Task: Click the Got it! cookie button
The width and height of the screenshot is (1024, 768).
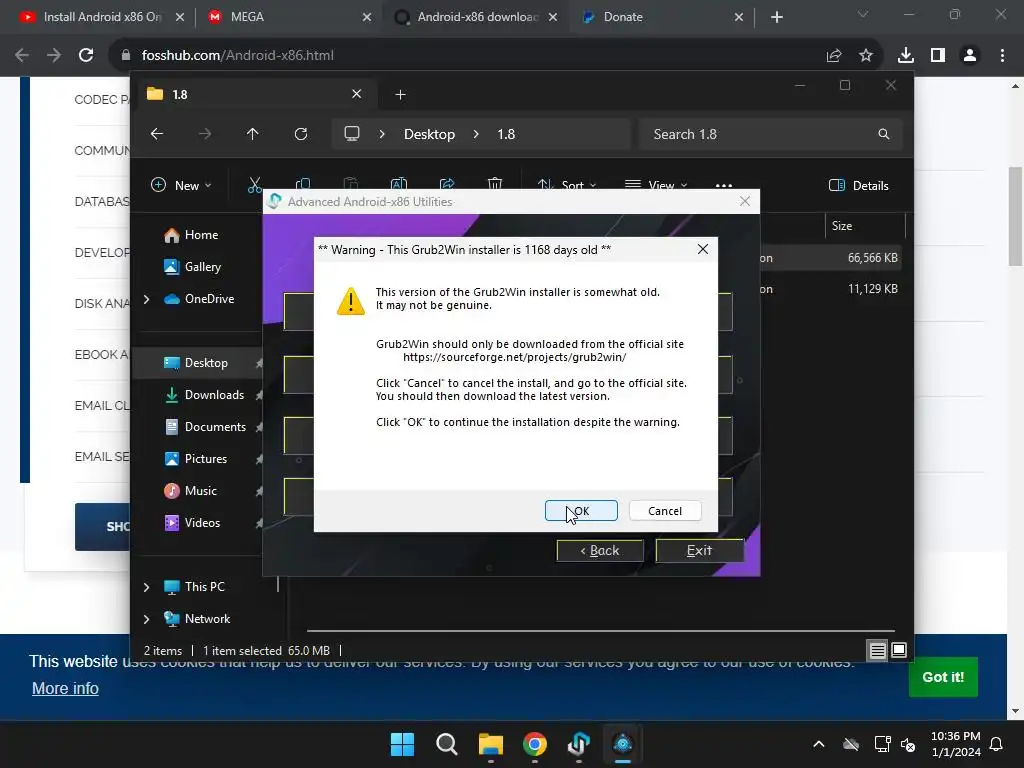Action: (943, 677)
